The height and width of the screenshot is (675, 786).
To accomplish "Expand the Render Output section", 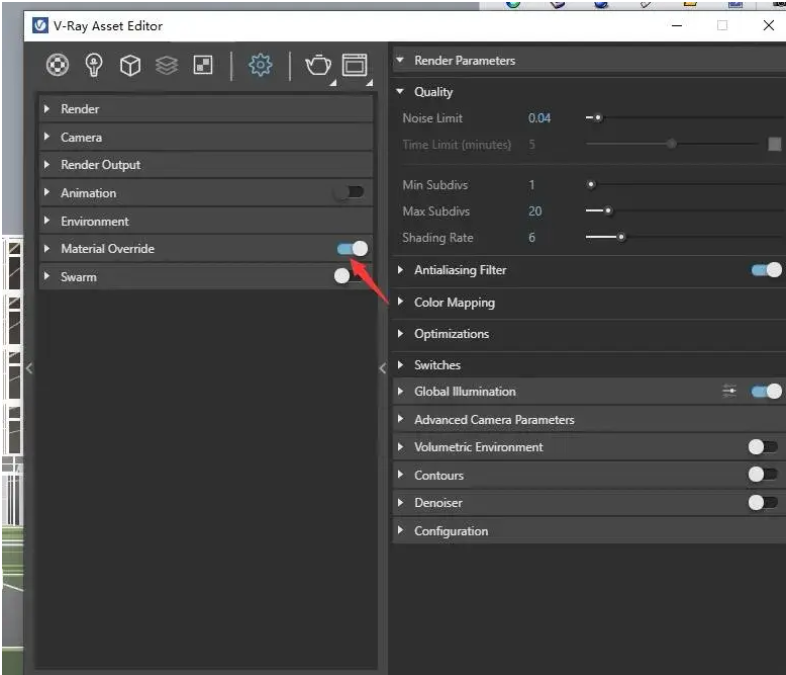I will [x=206, y=164].
